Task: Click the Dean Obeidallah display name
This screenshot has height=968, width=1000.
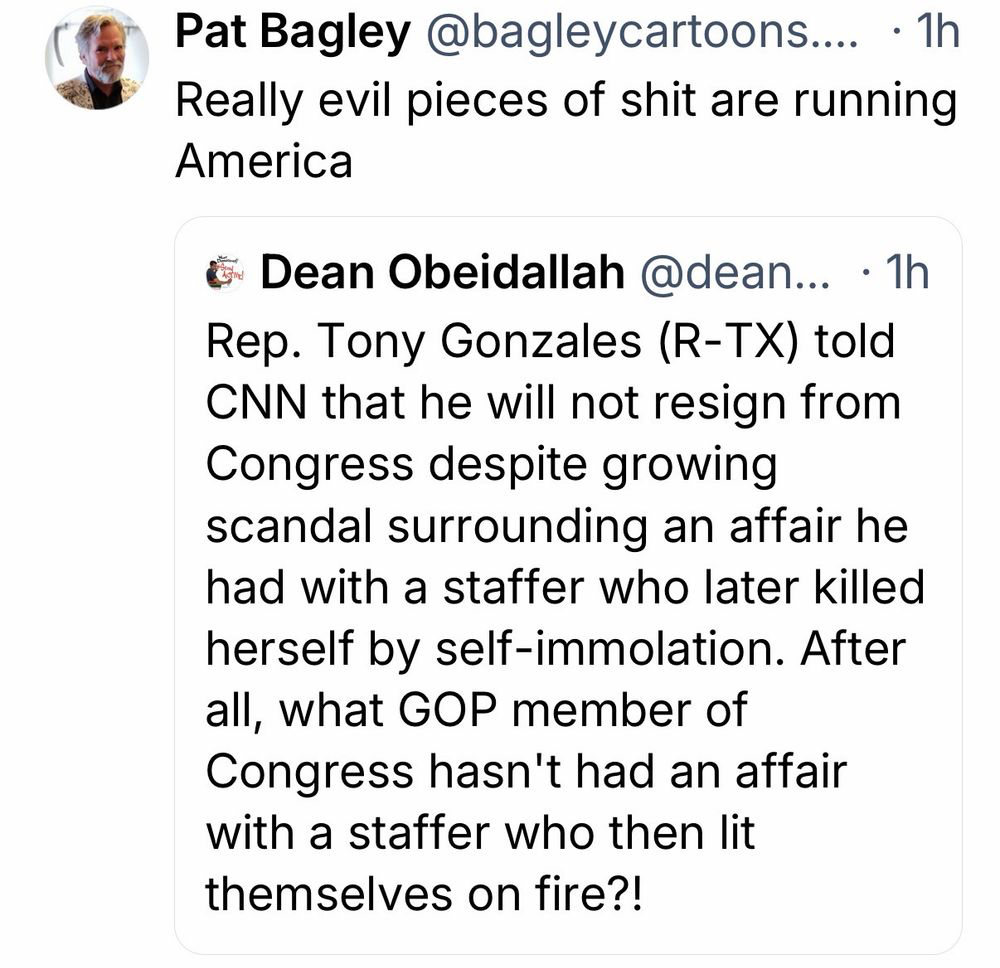Action: click(x=441, y=274)
